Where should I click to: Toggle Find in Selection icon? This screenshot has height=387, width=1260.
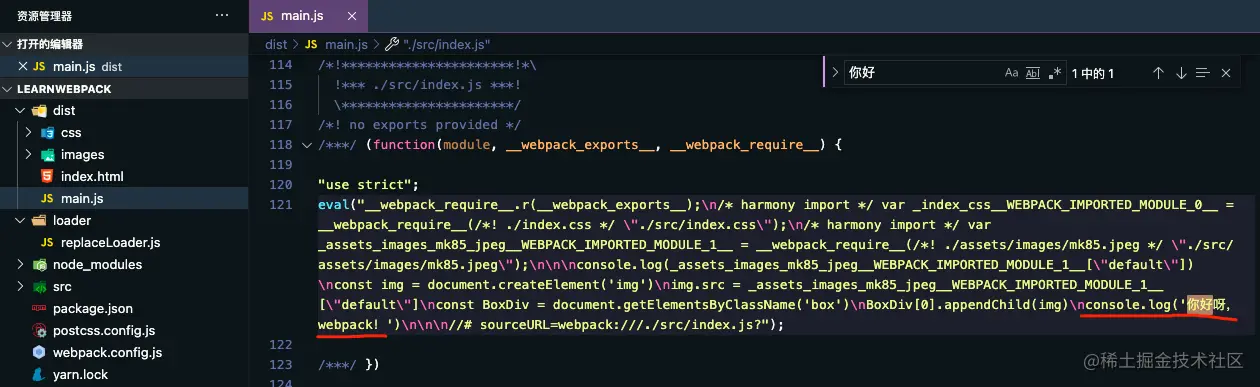(1203, 73)
